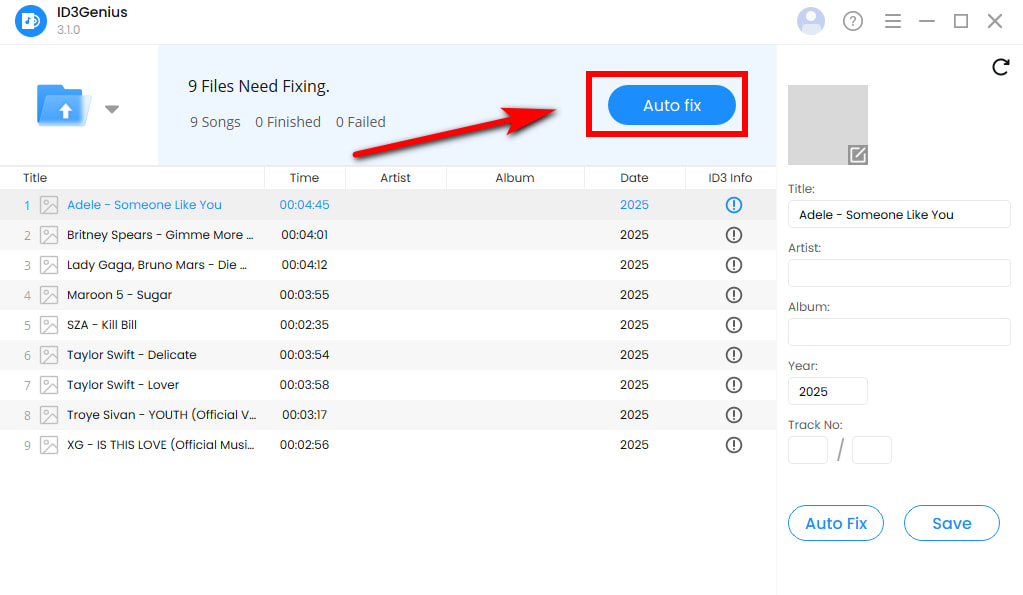Sort list by Artist column header
1023x595 pixels.
(395, 178)
